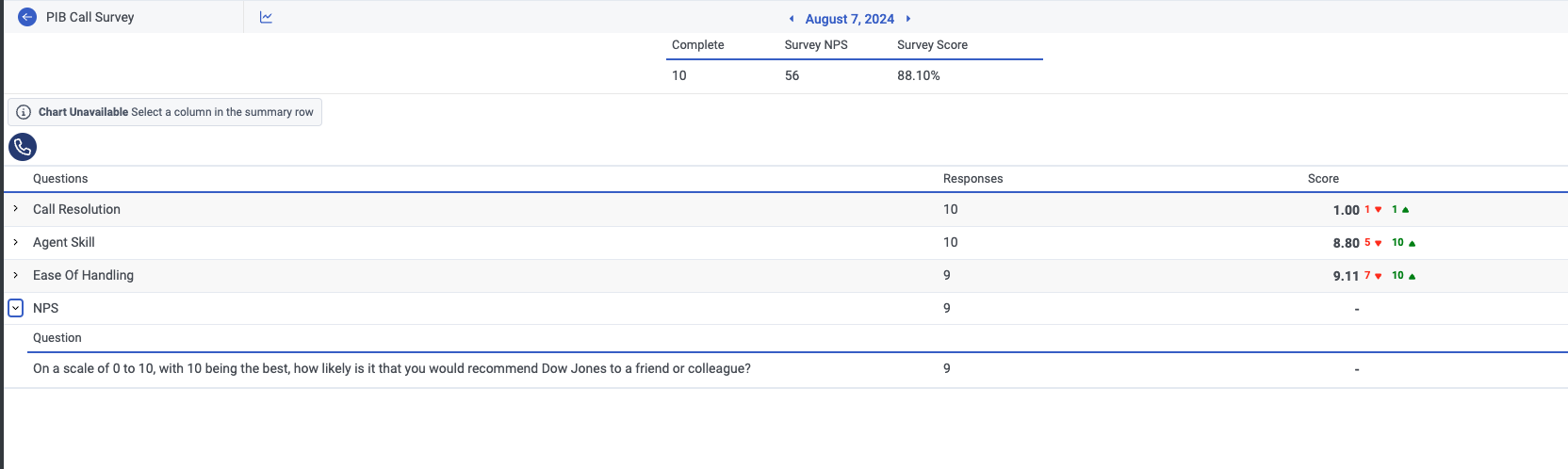This screenshot has width=1568, height=469.
Task: Click the Ease Of Handling 9.11 score
Action: pyautogui.click(x=1346, y=276)
